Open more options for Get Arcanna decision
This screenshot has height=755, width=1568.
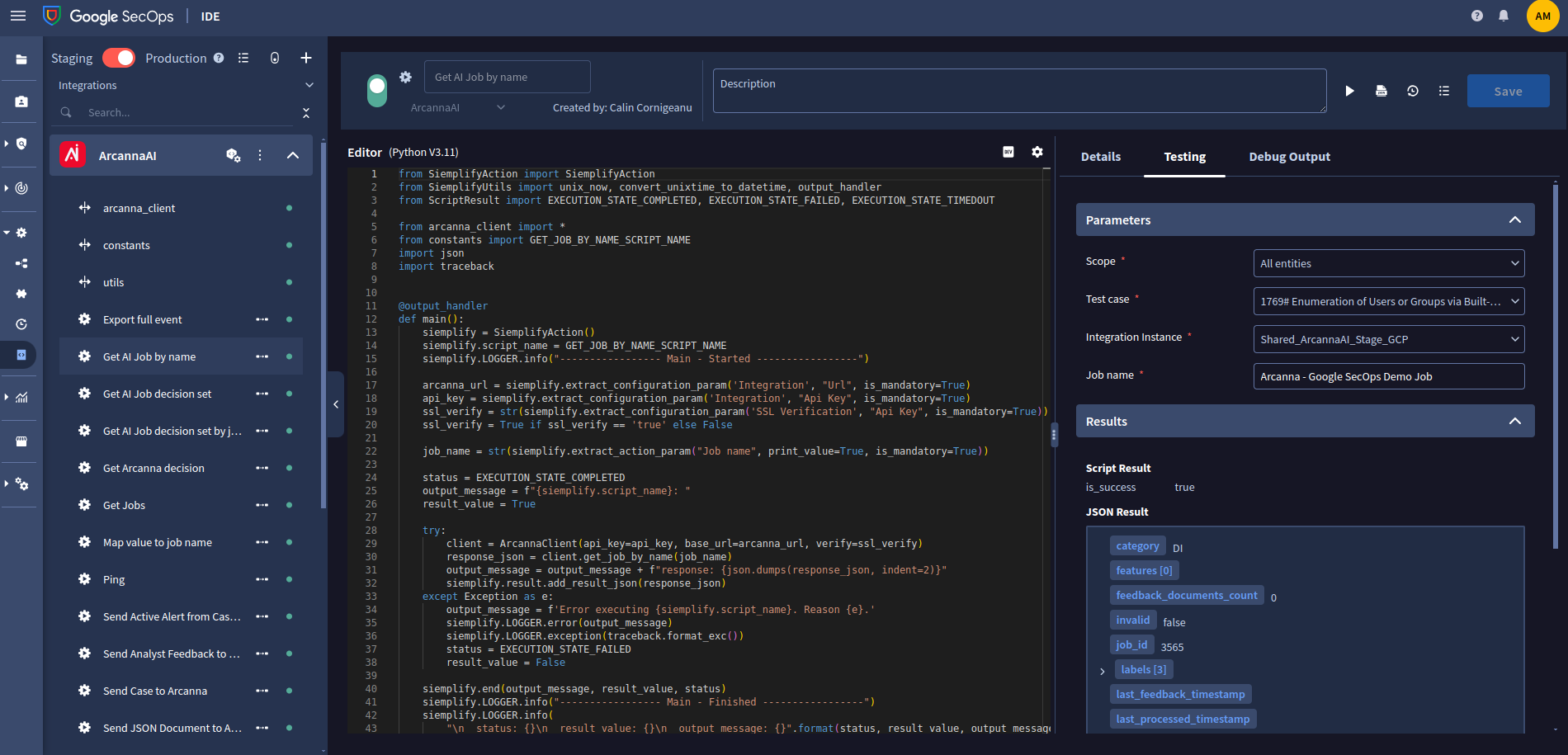click(x=262, y=468)
